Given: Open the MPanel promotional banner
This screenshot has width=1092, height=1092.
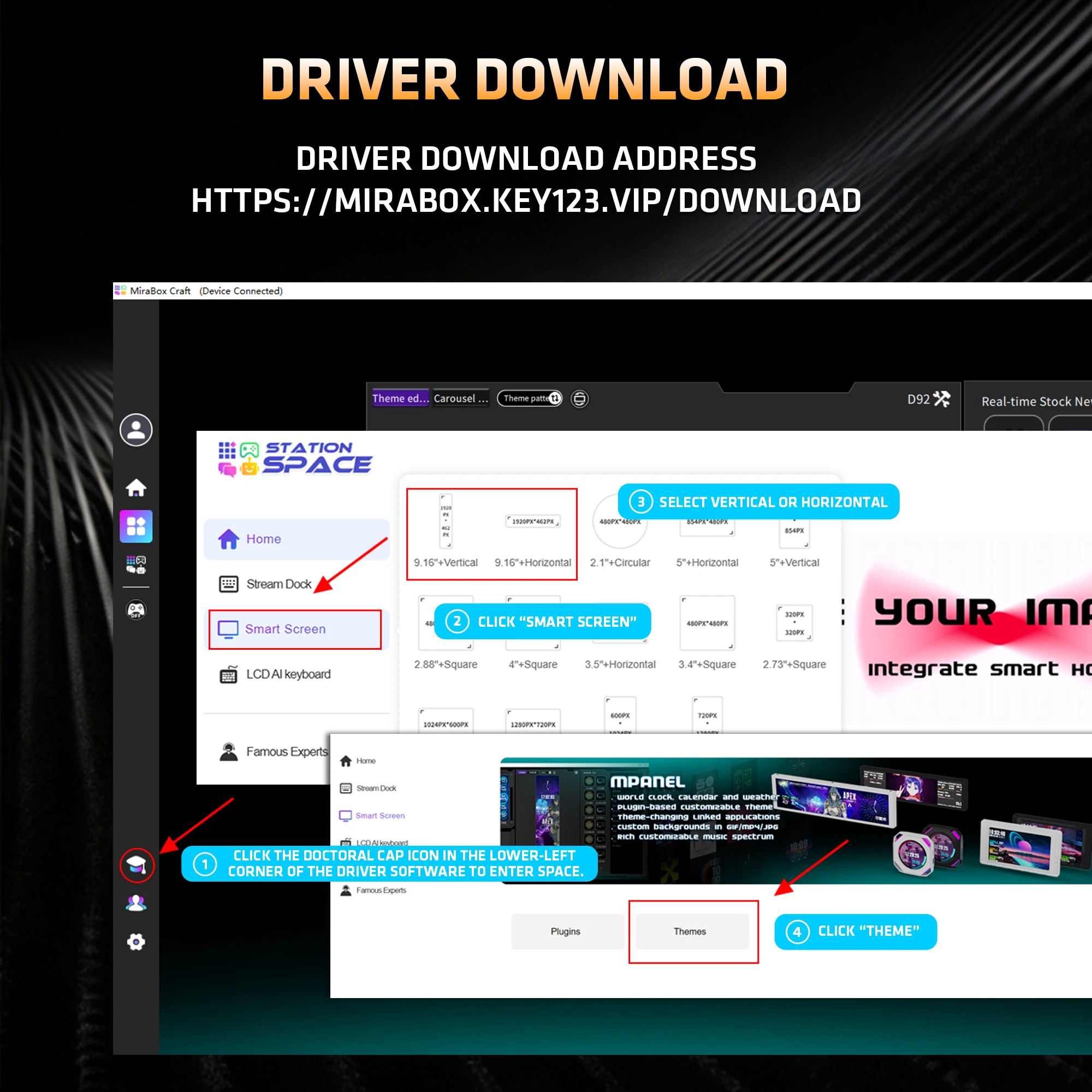Looking at the screenshot, I should (796, 821).
